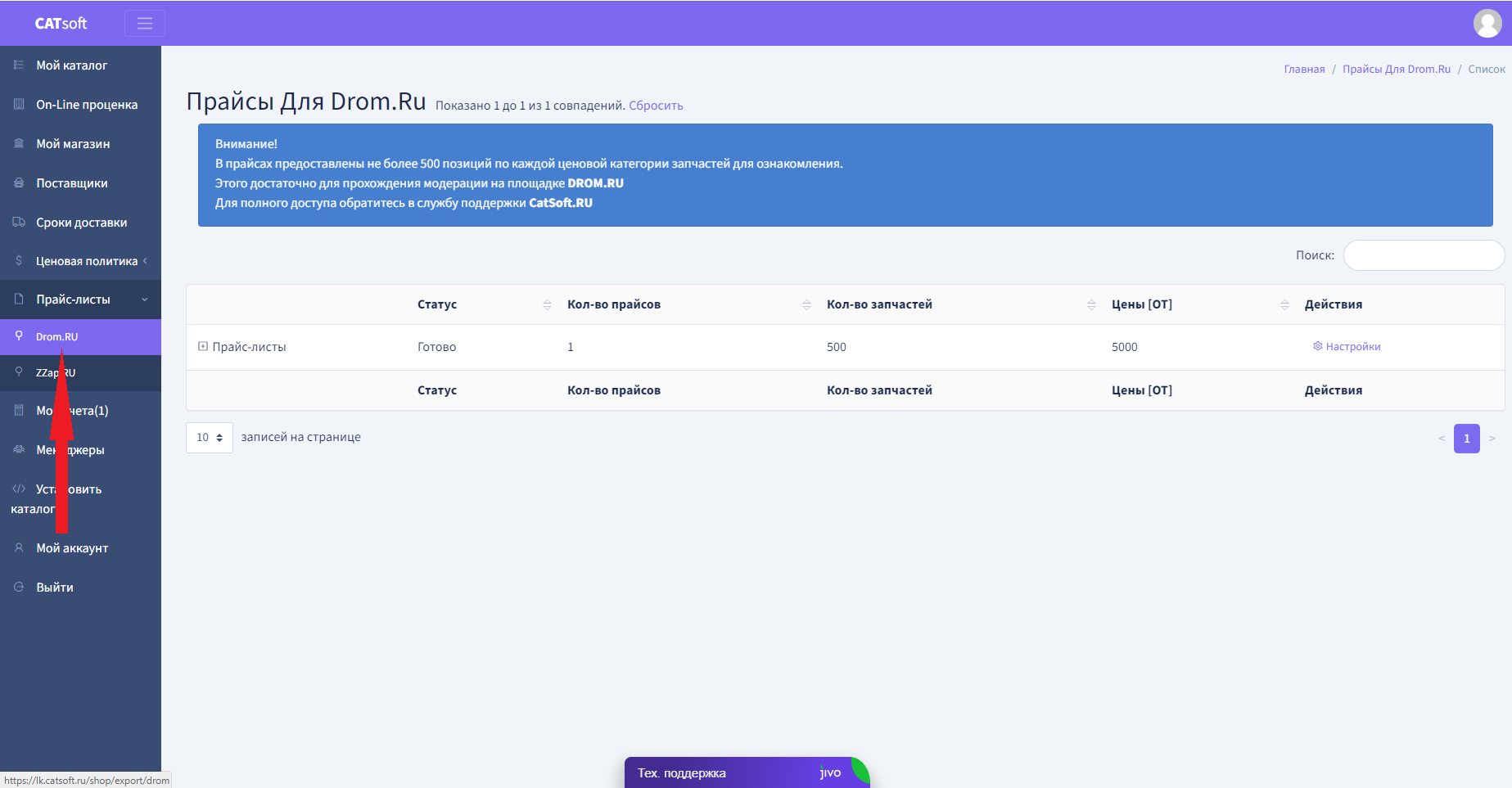Click the CATsoft logo

(x=61, y=24)
